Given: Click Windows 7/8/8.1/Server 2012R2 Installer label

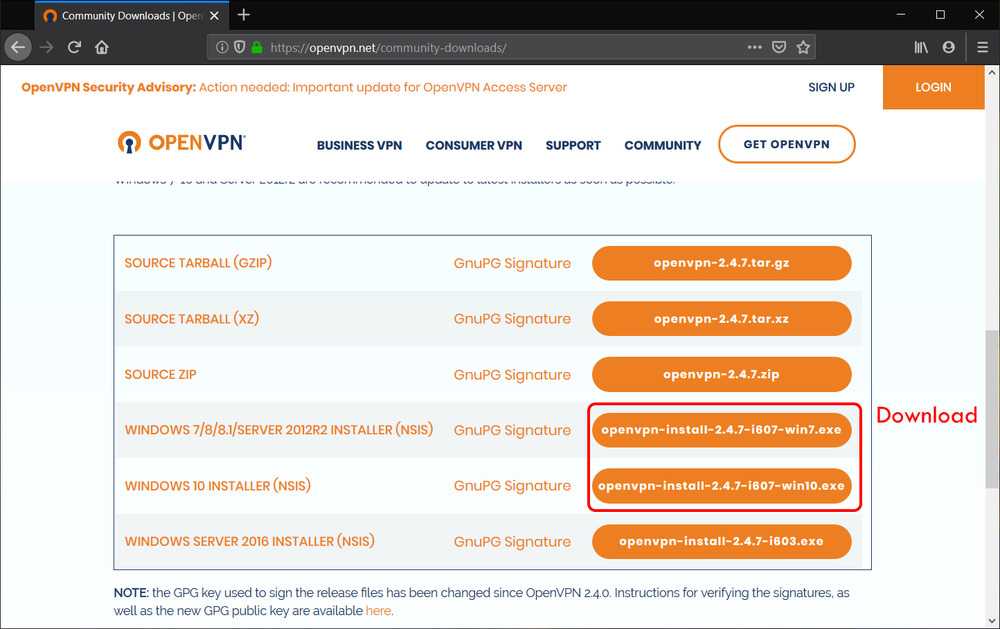Looking at the screenshot, I should [x=279, y=430].
